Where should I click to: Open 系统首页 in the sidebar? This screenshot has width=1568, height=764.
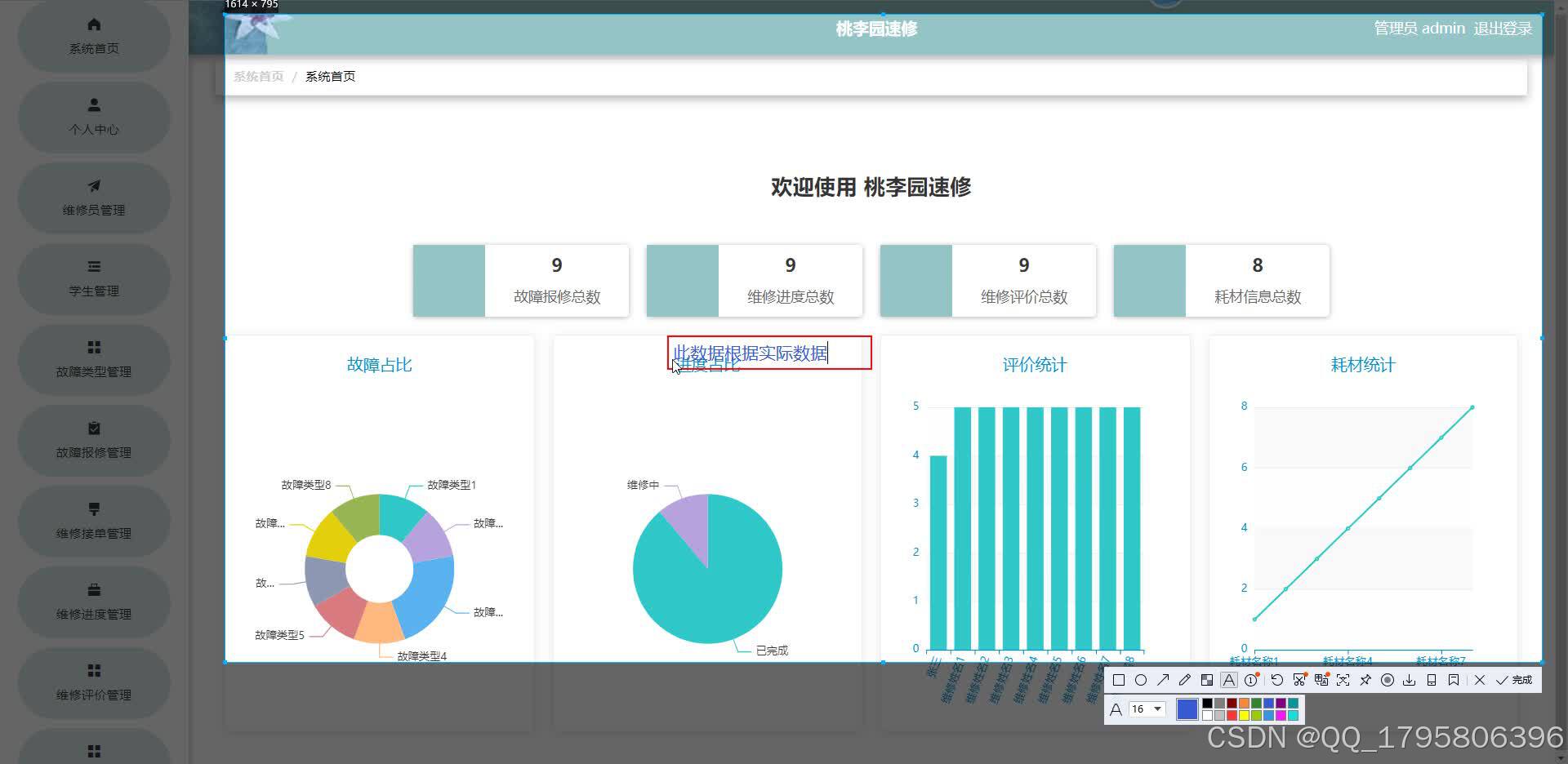point(94,36)
